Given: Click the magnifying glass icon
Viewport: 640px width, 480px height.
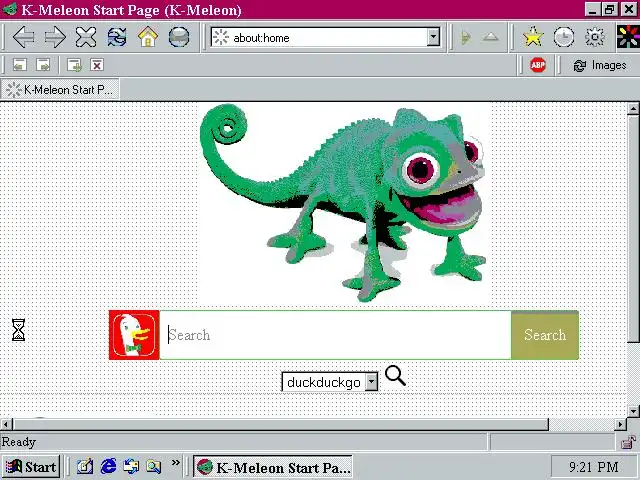Looking at the screenshot, I should click(x=395, y=375).
